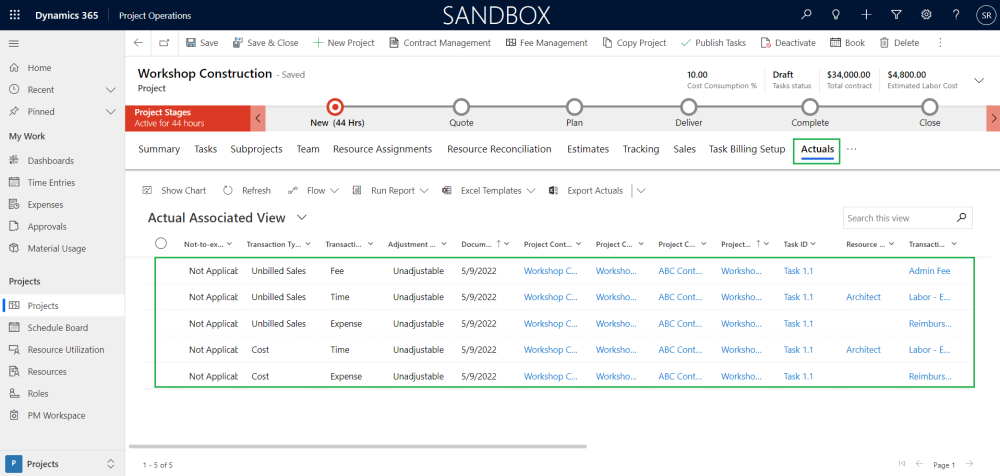Screen dimensions: 1000x476
Task: Click Publish Tasks
Action: (x=713, y=43)
